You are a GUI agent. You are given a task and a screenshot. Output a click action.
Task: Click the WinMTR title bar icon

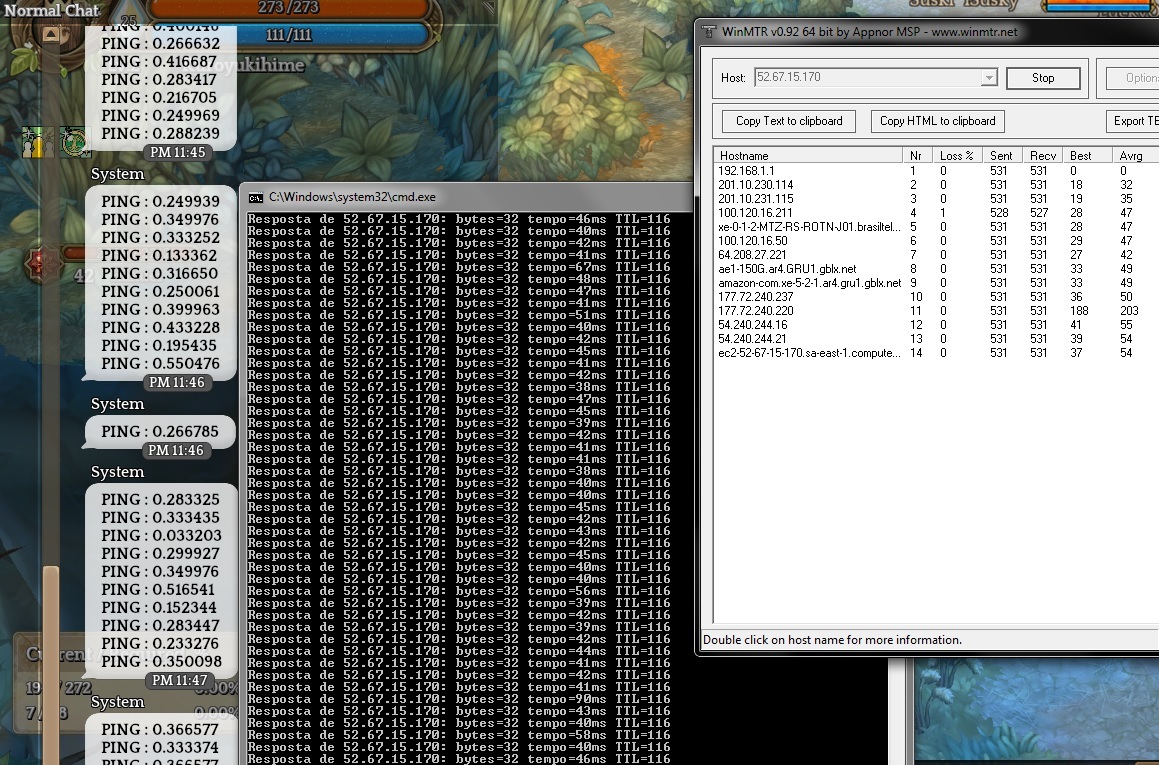coord(709,31)
